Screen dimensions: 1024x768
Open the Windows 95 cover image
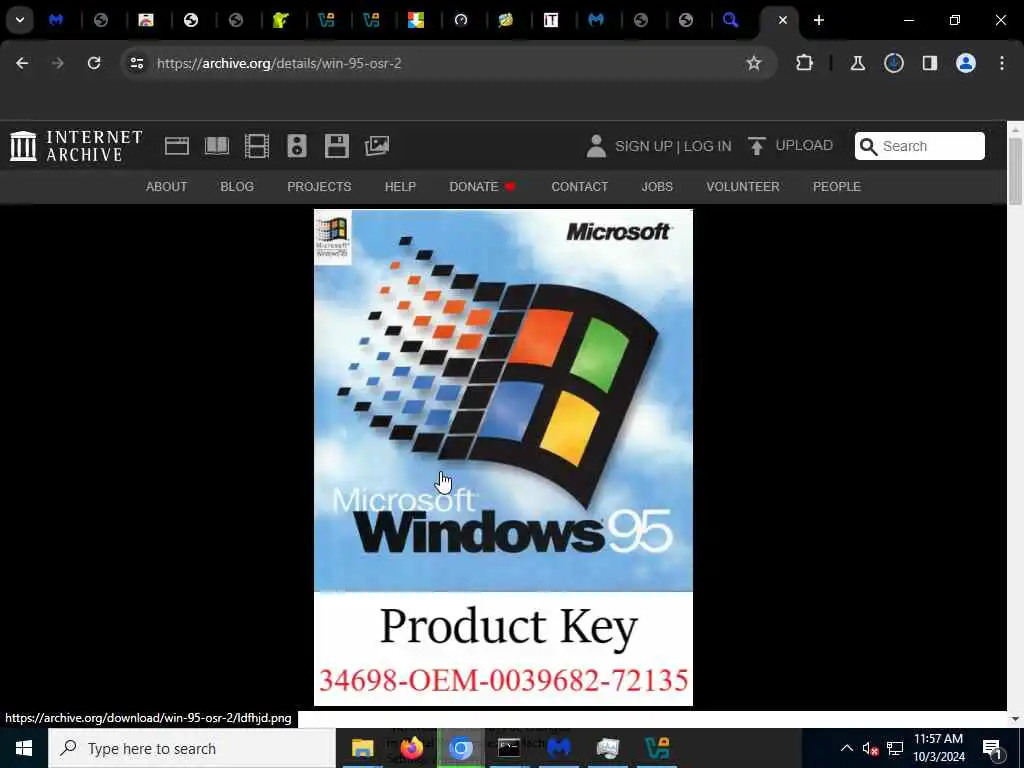click(504, 457)
